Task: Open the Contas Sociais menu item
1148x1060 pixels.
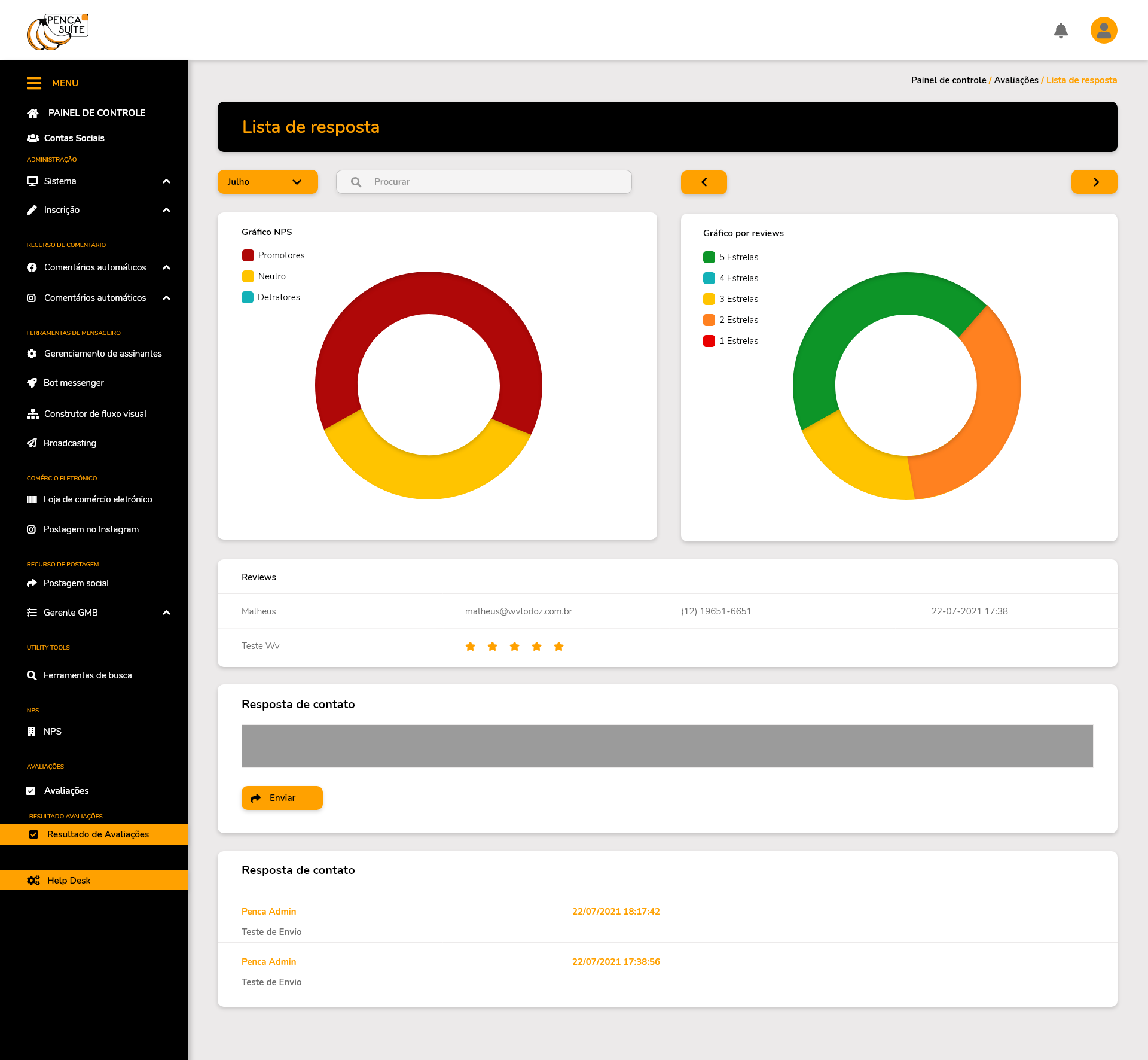Action: [74, 138]
